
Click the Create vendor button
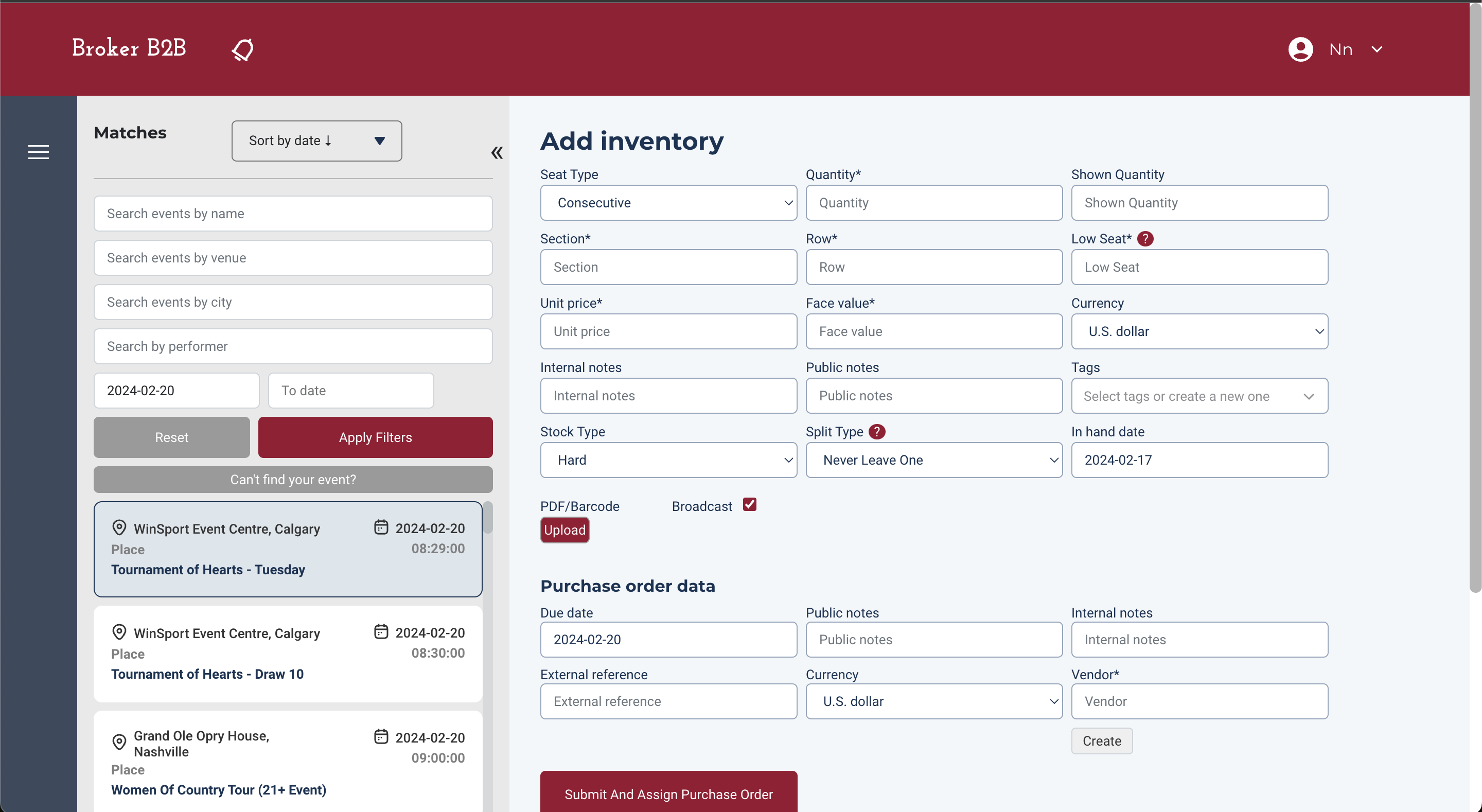point(1101,740)
